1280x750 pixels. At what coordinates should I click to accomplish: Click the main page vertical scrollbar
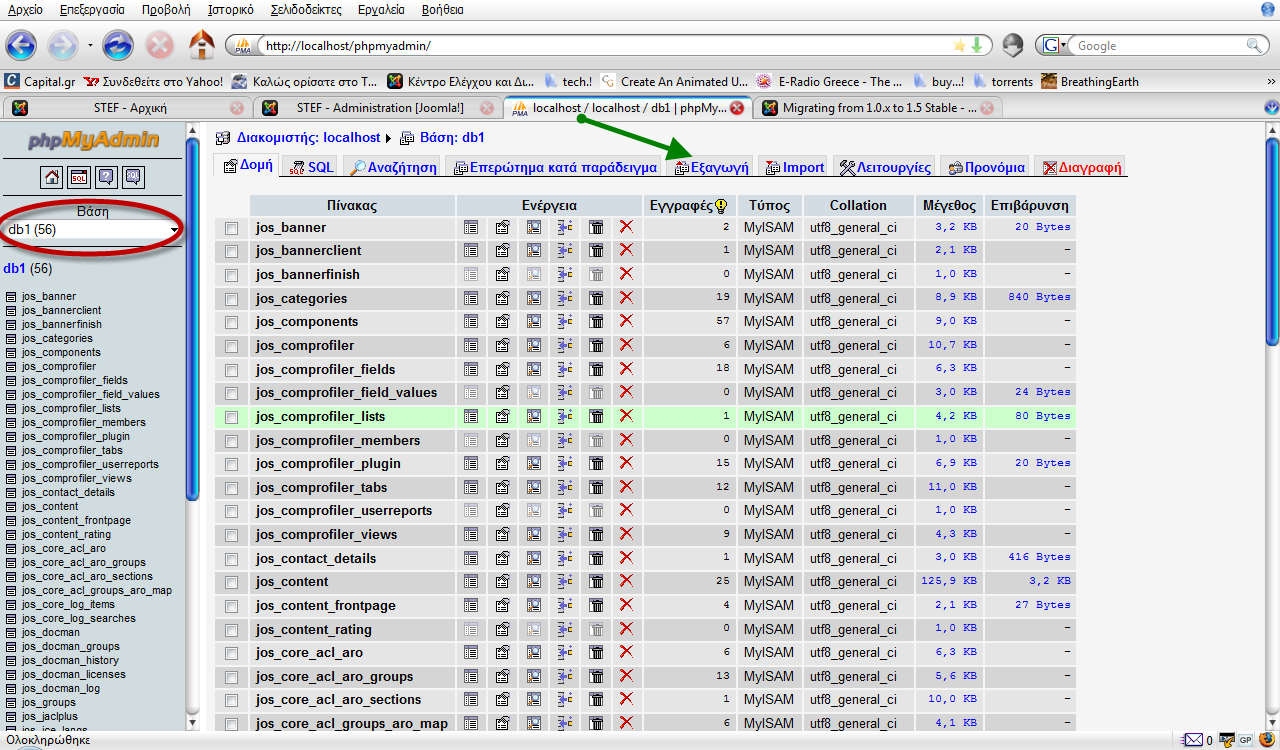(1271, 242)
